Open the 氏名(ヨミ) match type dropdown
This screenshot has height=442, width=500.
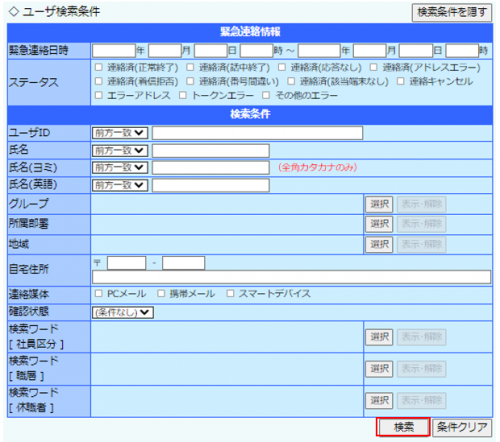(120, 167)
